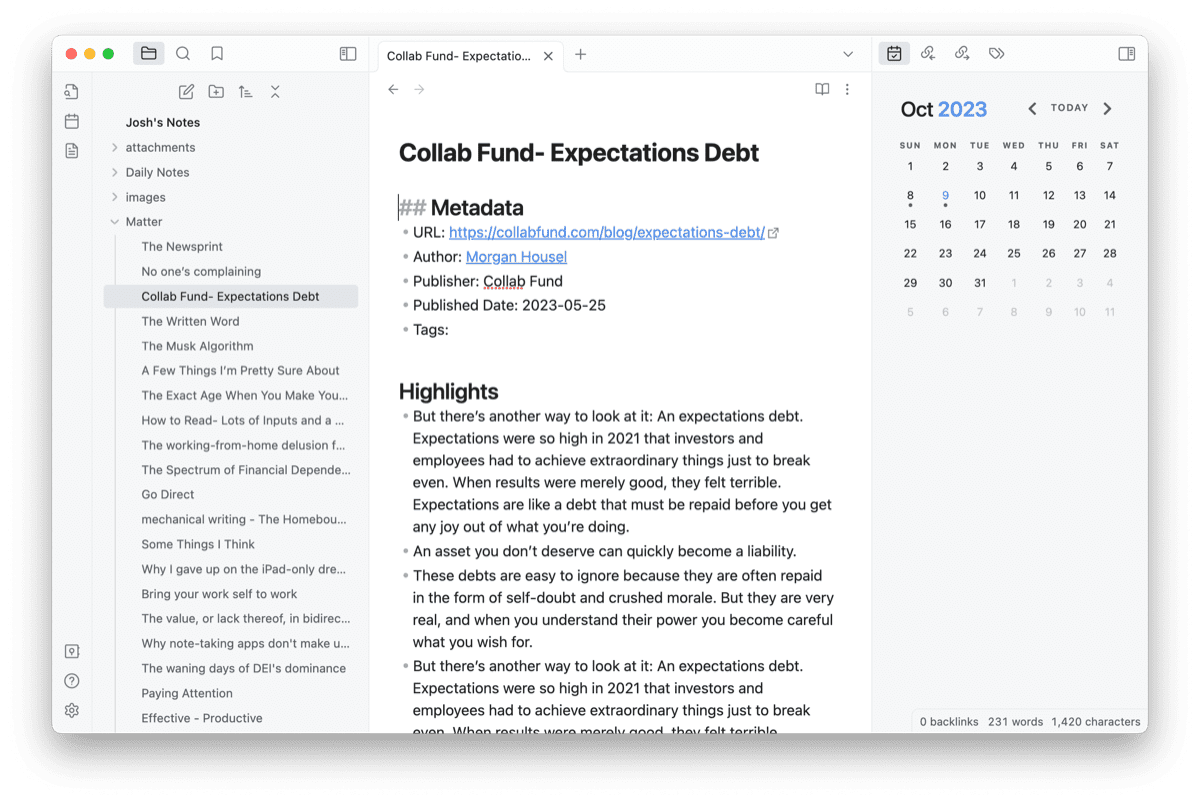Image resolution: width=1200 pixels, height=802 pixels.
Task: Insert template ribbon icon
Action: click(x=72, y=151)
